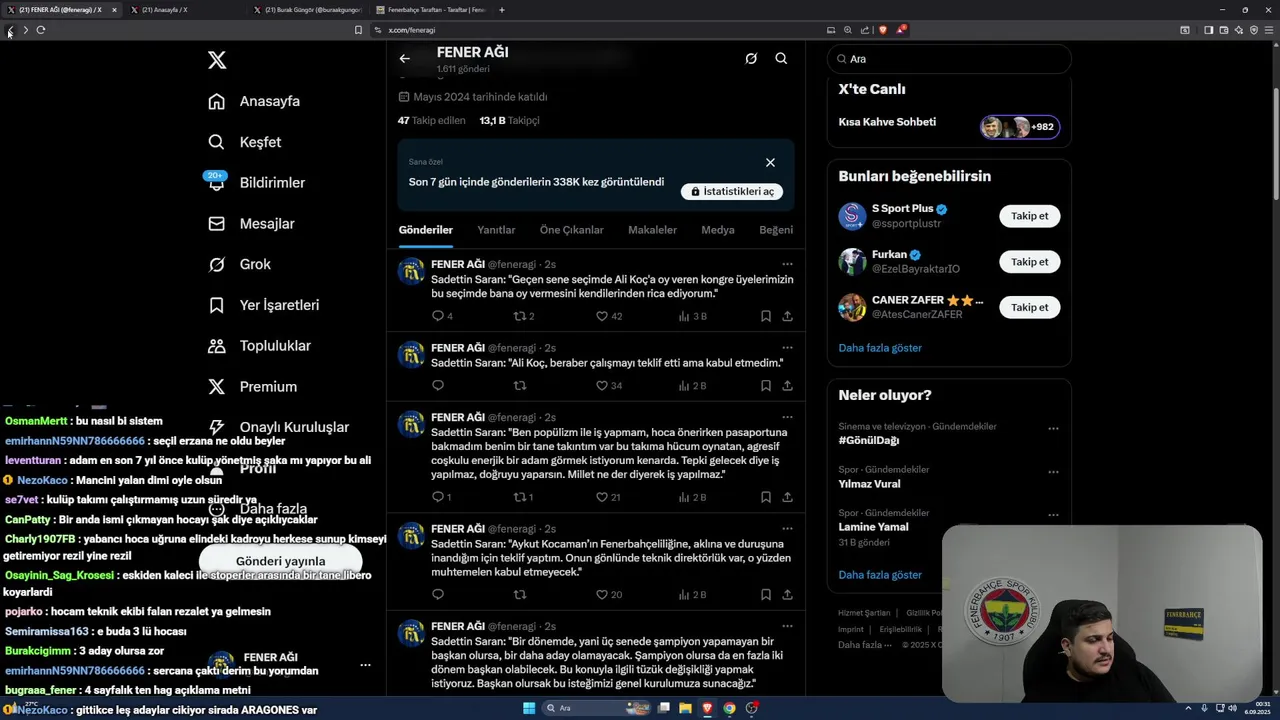Open Keşfet explore page
1280x720 pixels.
tap(245, 142)
